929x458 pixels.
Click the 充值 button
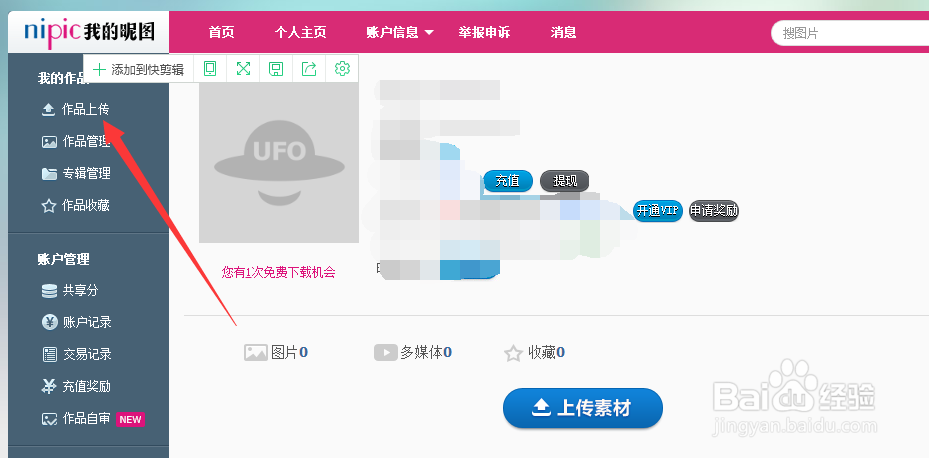pos(508,181)
